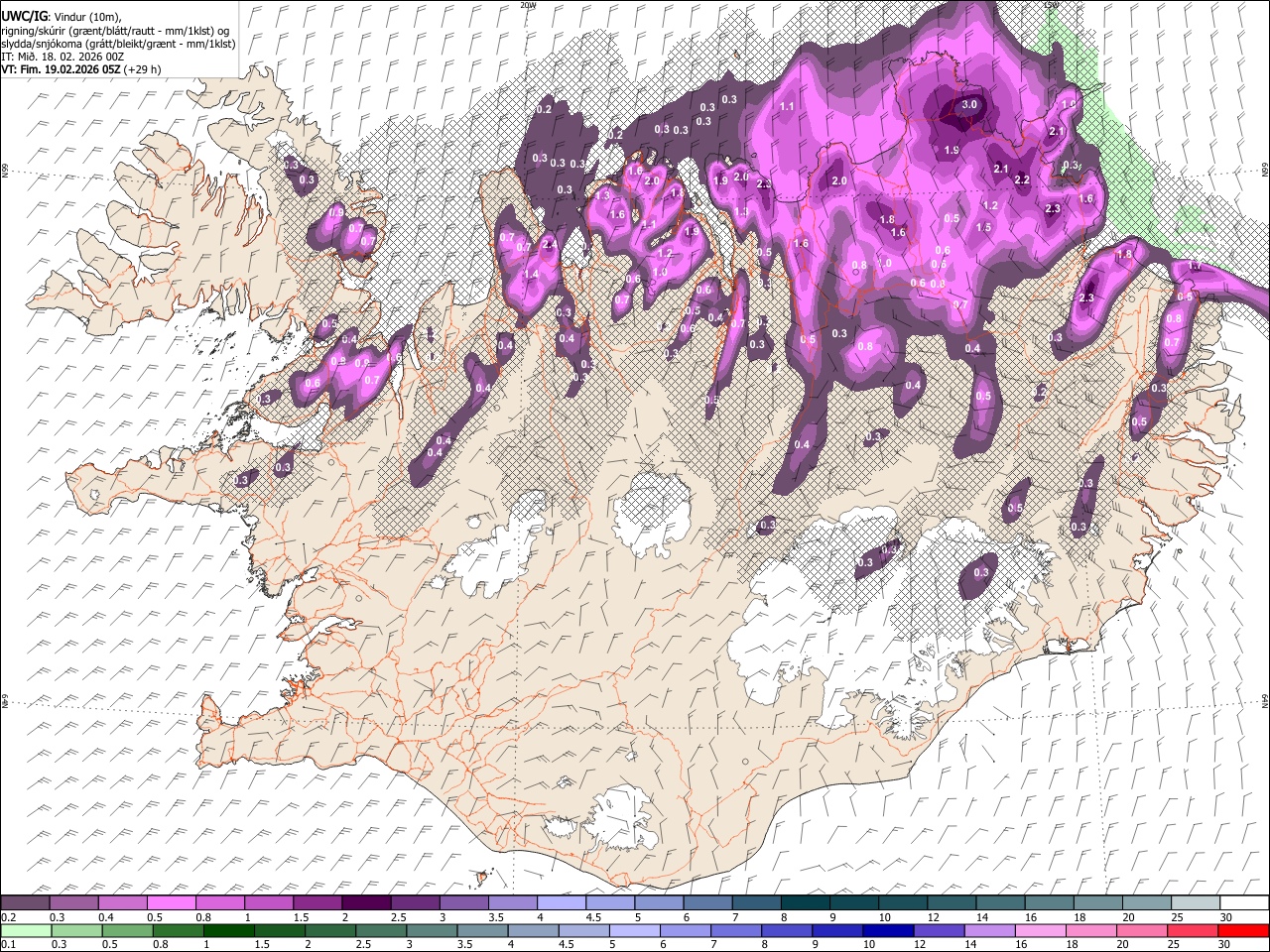Click upper legend swatch between 1.5 and 2

click(x=317, y=902)
